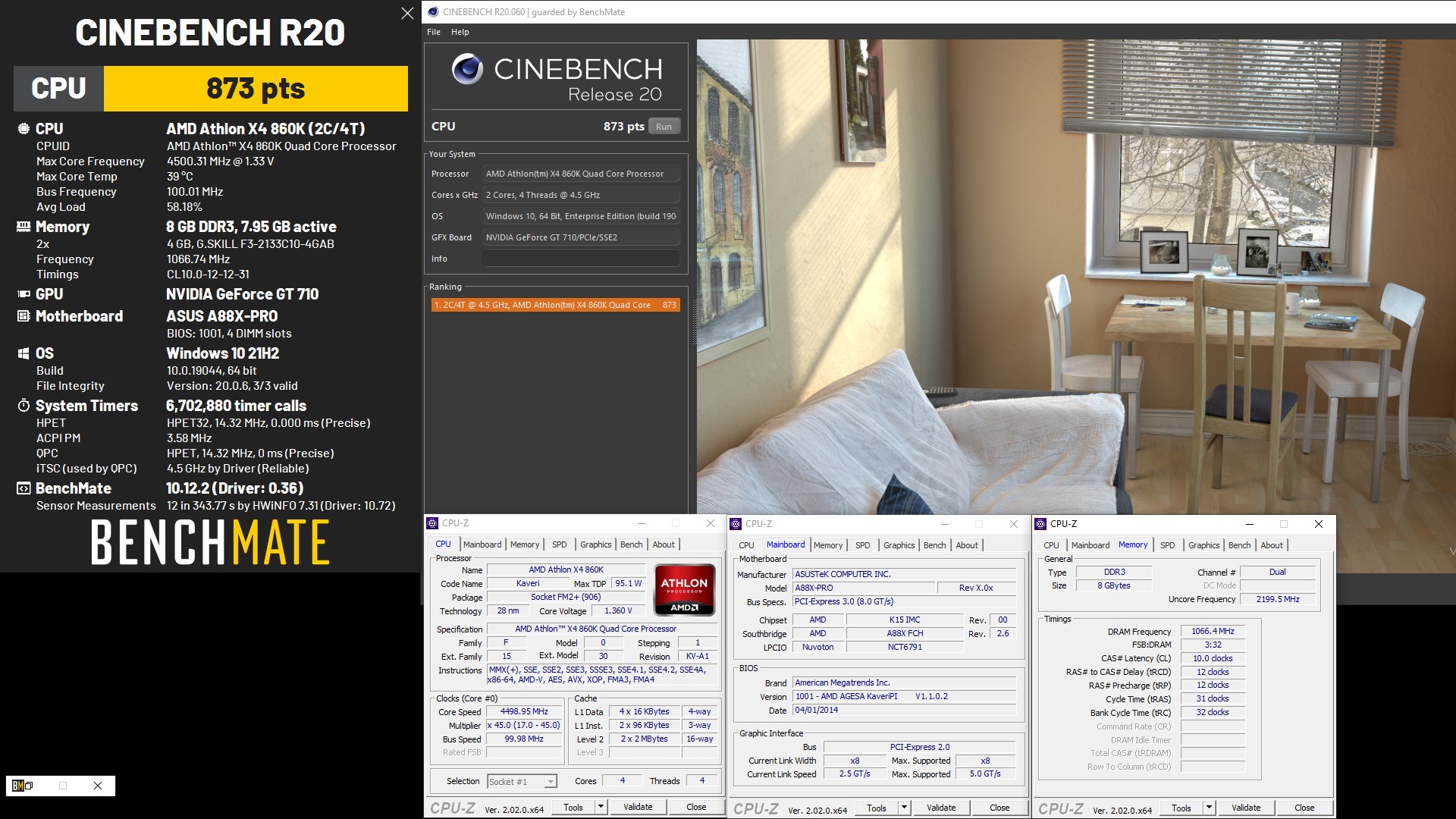Switch to CPU tab in Mainboard CPU-Z window

tap(747, 545)
